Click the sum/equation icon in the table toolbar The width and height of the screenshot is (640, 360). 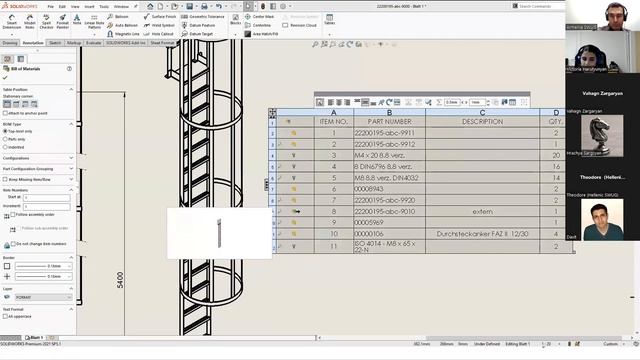439,102
